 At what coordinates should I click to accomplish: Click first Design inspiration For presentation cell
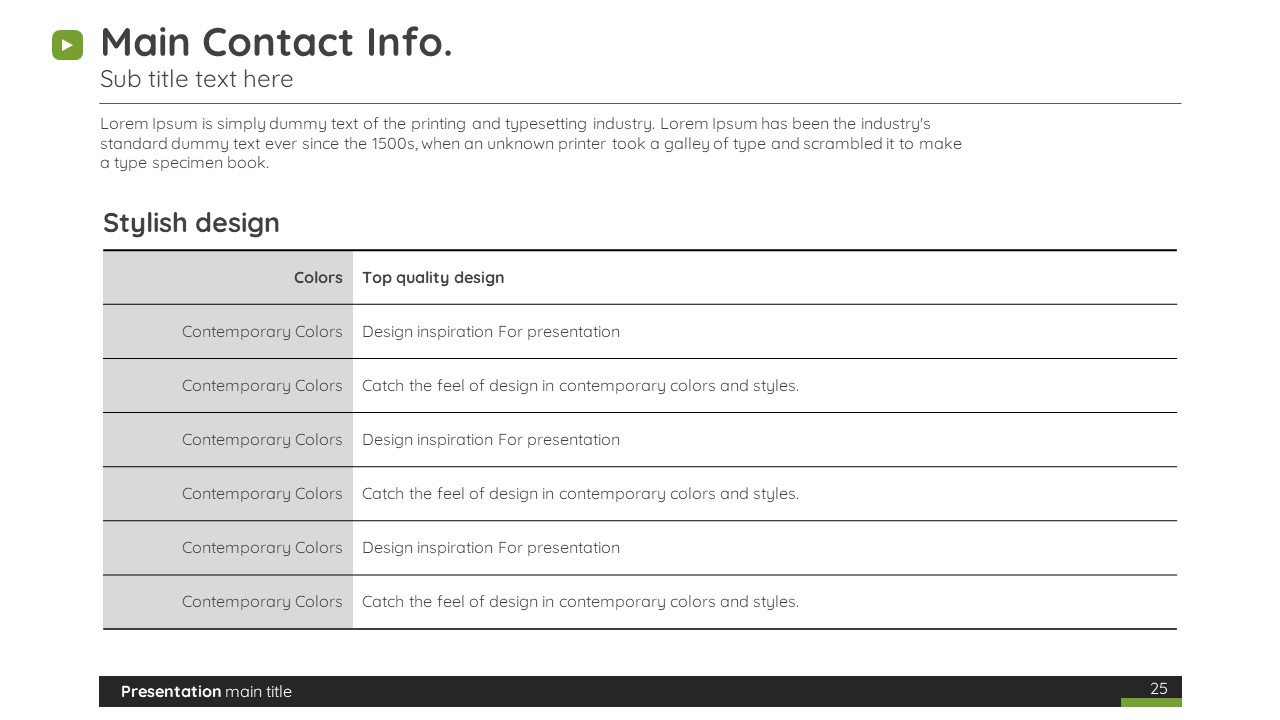765,332
